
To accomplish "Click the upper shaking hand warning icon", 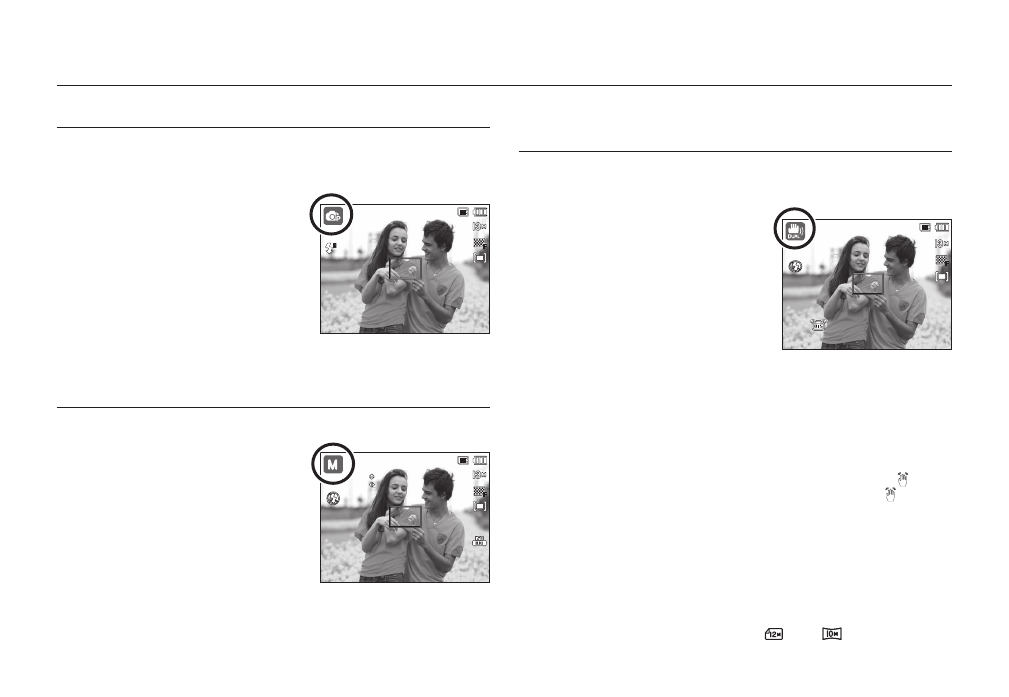I will pos(903,479).
